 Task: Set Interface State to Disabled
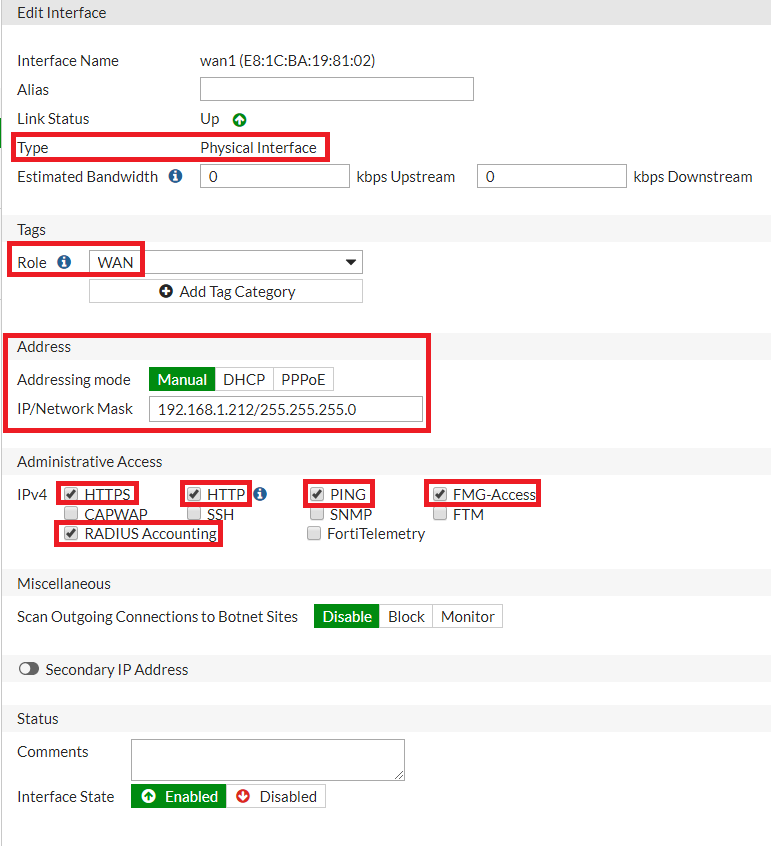[x=277, y=797]
